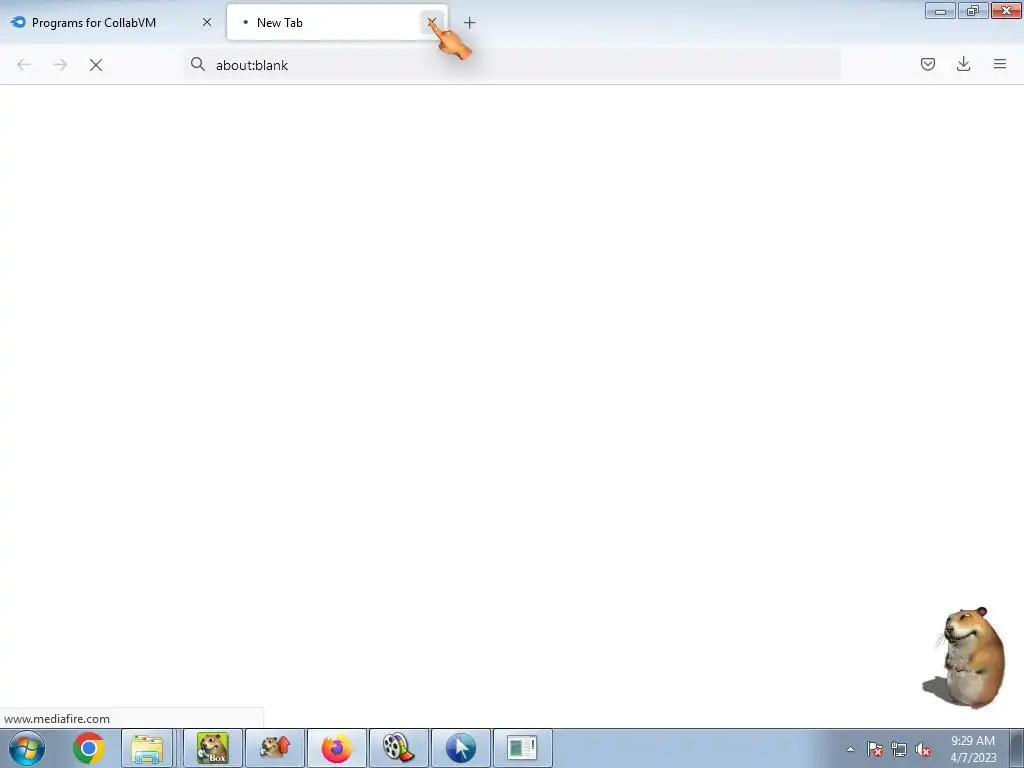This screenshot has width=1024, height=768.
Task: Click the muted volume speaker tray icon
Action: click(923, 749)
